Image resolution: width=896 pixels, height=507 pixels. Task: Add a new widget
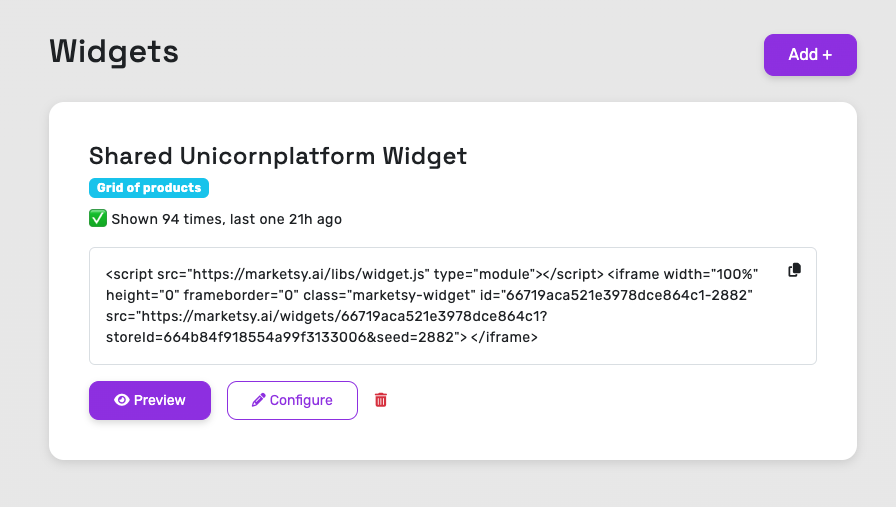(810, 55)
